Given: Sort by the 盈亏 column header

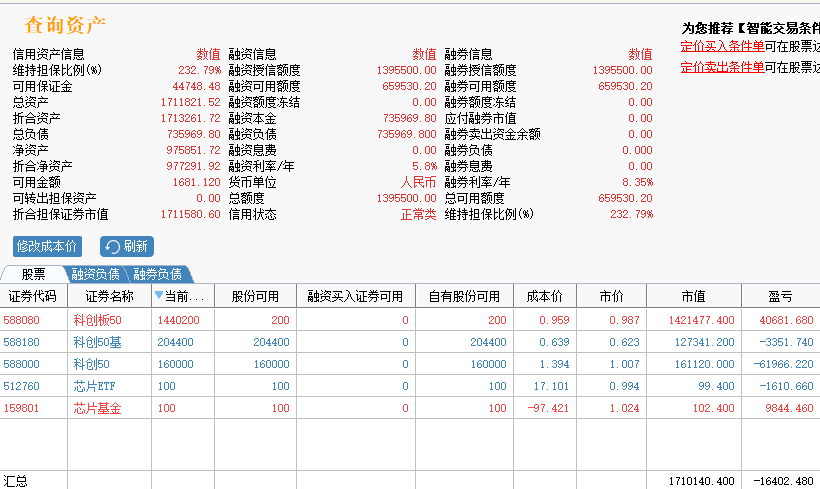Looking at the screenshot, I should point(780,297).
